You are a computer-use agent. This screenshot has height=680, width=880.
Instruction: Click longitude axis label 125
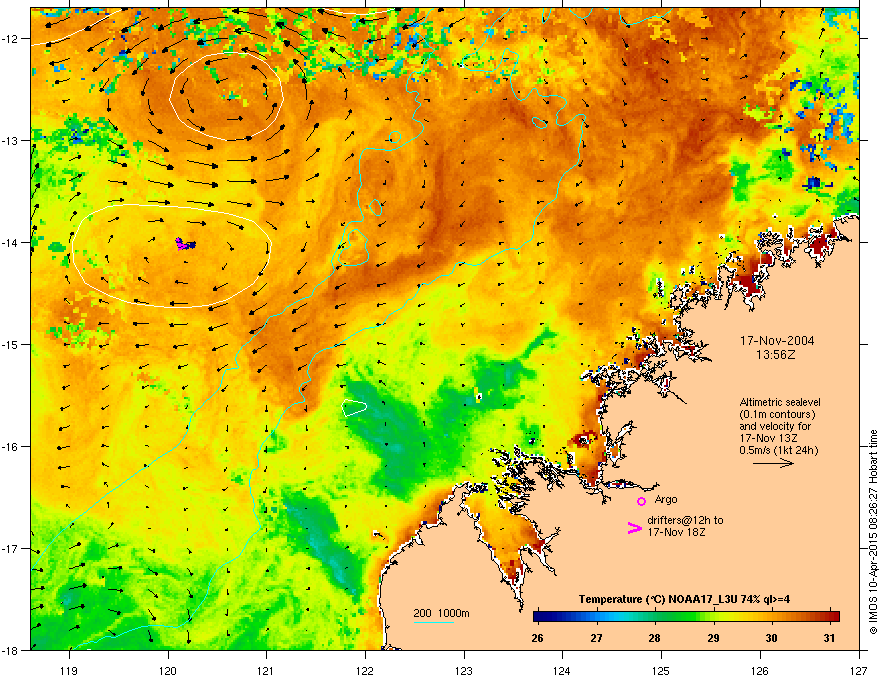[x=661, y=670]
